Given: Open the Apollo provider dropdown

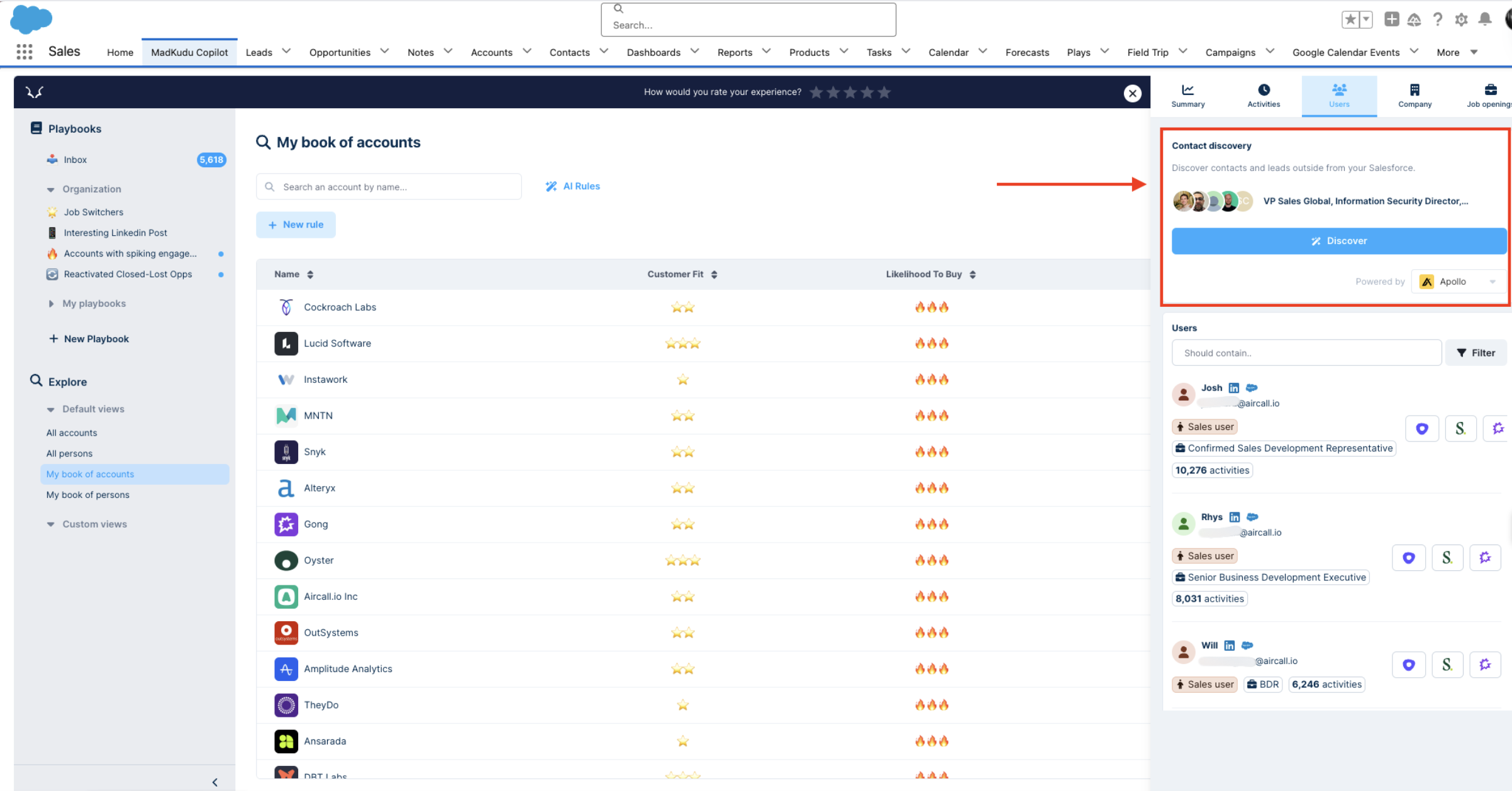Looking at the screenshot, I should (1459, 282).
